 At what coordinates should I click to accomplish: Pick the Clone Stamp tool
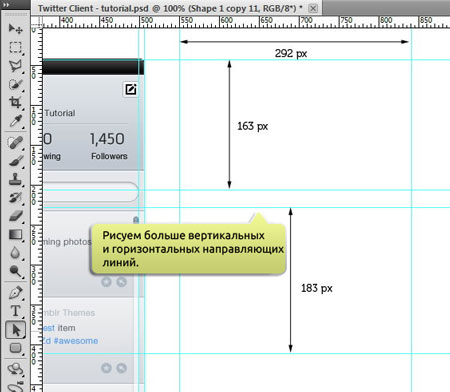pyautogui.click(x=15, y=179)
